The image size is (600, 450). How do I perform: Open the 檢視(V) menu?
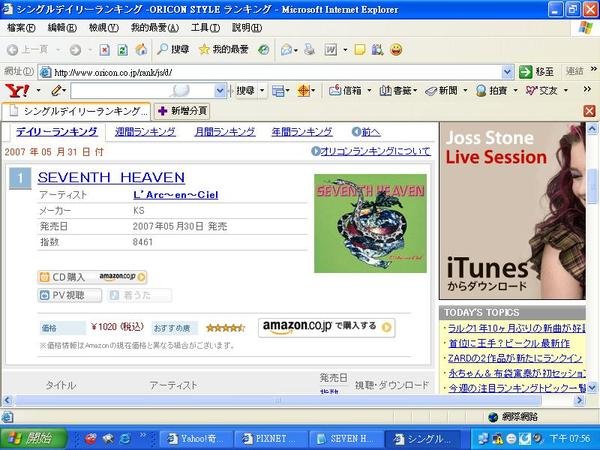coord(103,28)
